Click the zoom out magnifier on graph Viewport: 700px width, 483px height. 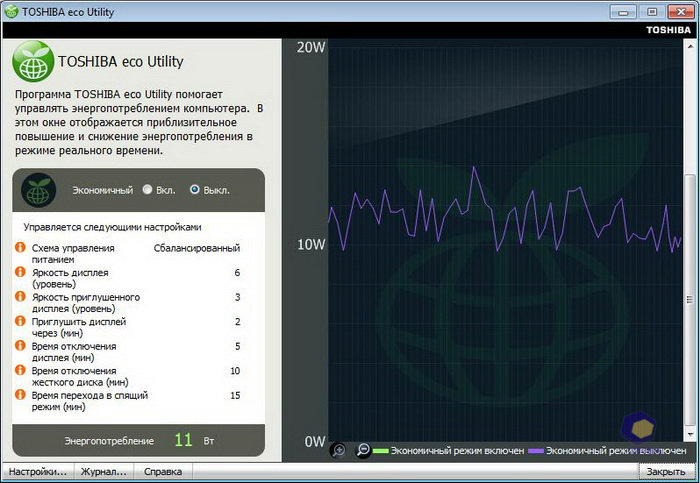363,451
